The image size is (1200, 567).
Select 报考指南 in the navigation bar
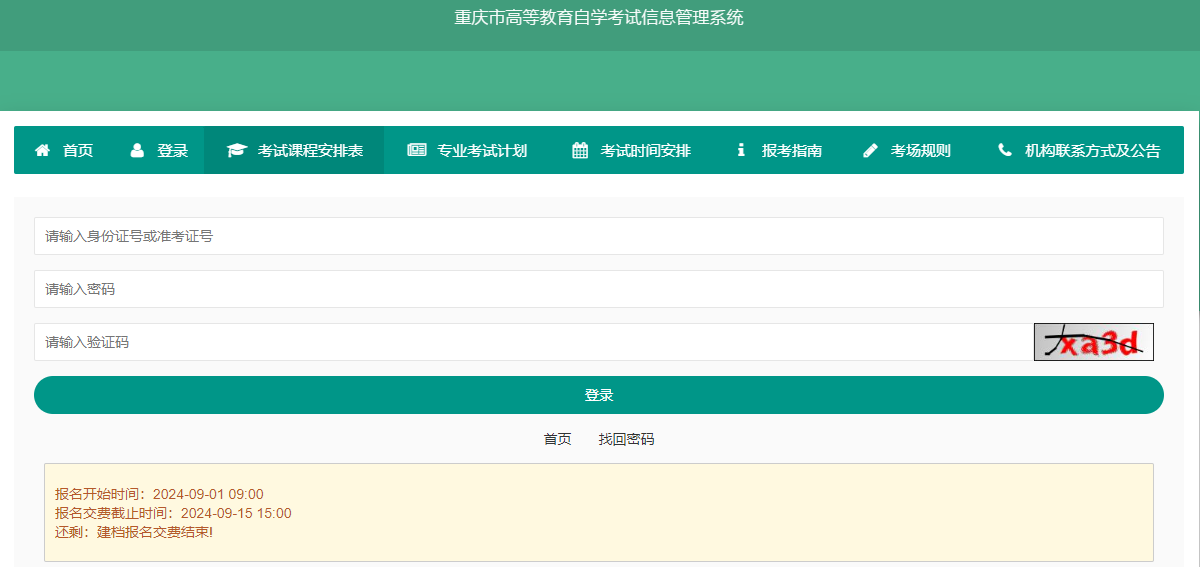coord(792,151)
